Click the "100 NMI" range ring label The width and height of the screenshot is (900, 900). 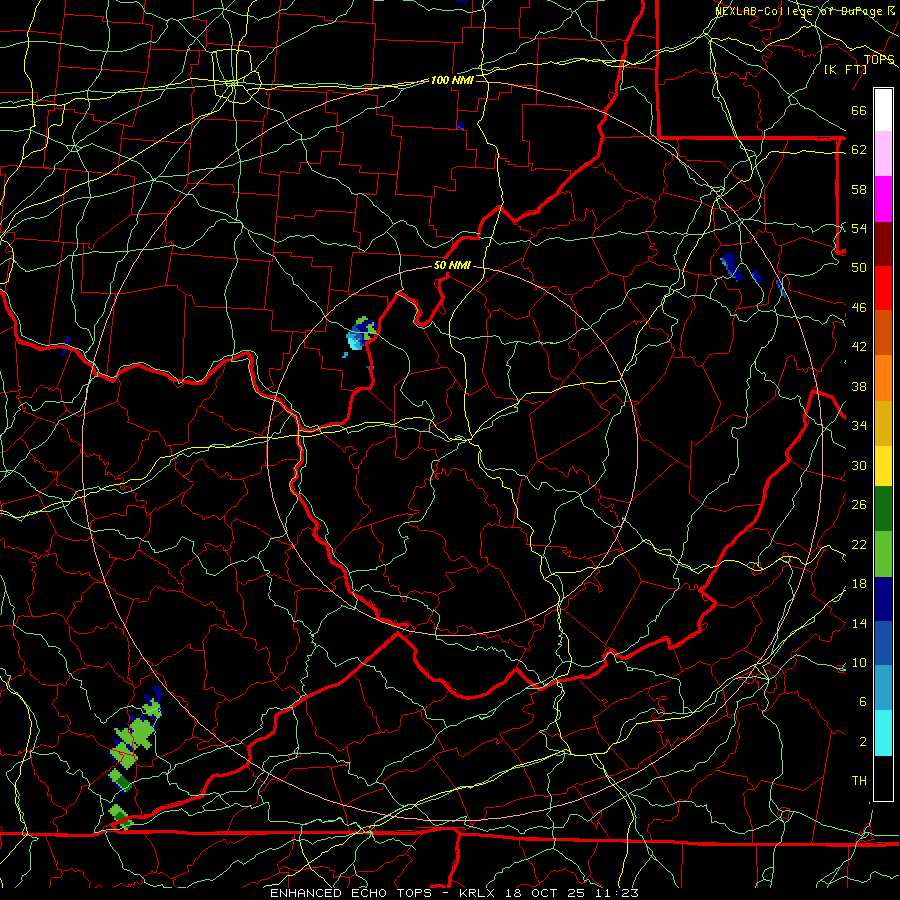click(452, 80)
